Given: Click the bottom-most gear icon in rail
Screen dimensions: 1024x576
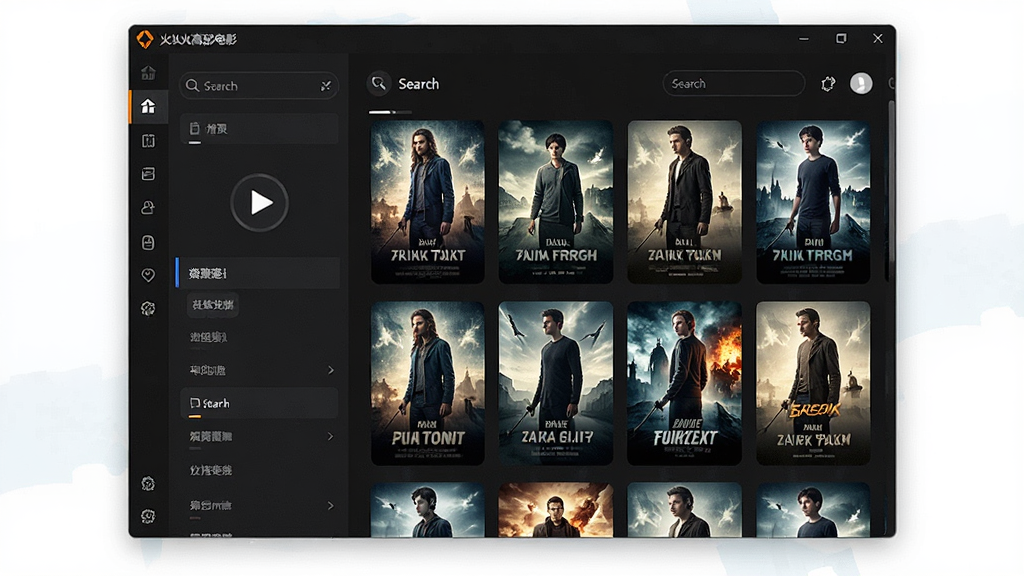Looking at the screenshot, I should 148,516.
